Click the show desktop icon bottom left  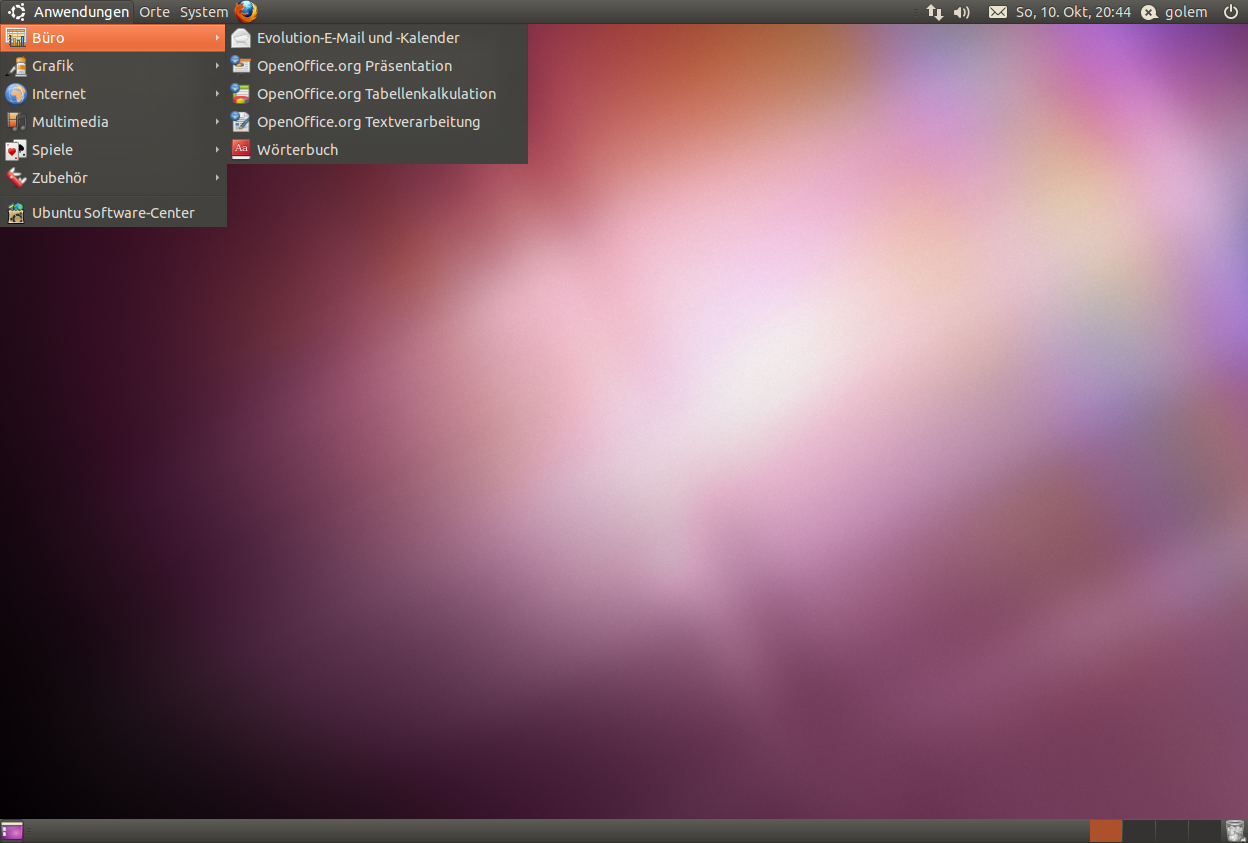click(12, 831)
